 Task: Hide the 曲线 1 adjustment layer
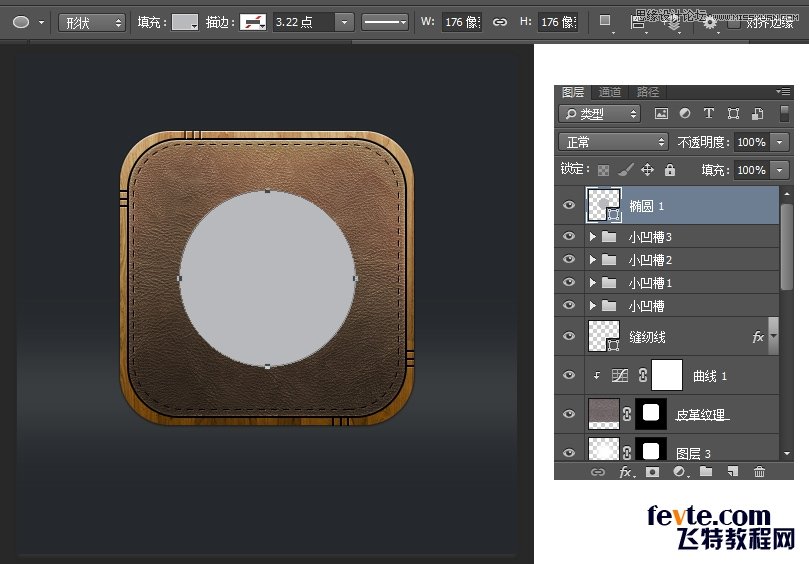click(569, 375)
